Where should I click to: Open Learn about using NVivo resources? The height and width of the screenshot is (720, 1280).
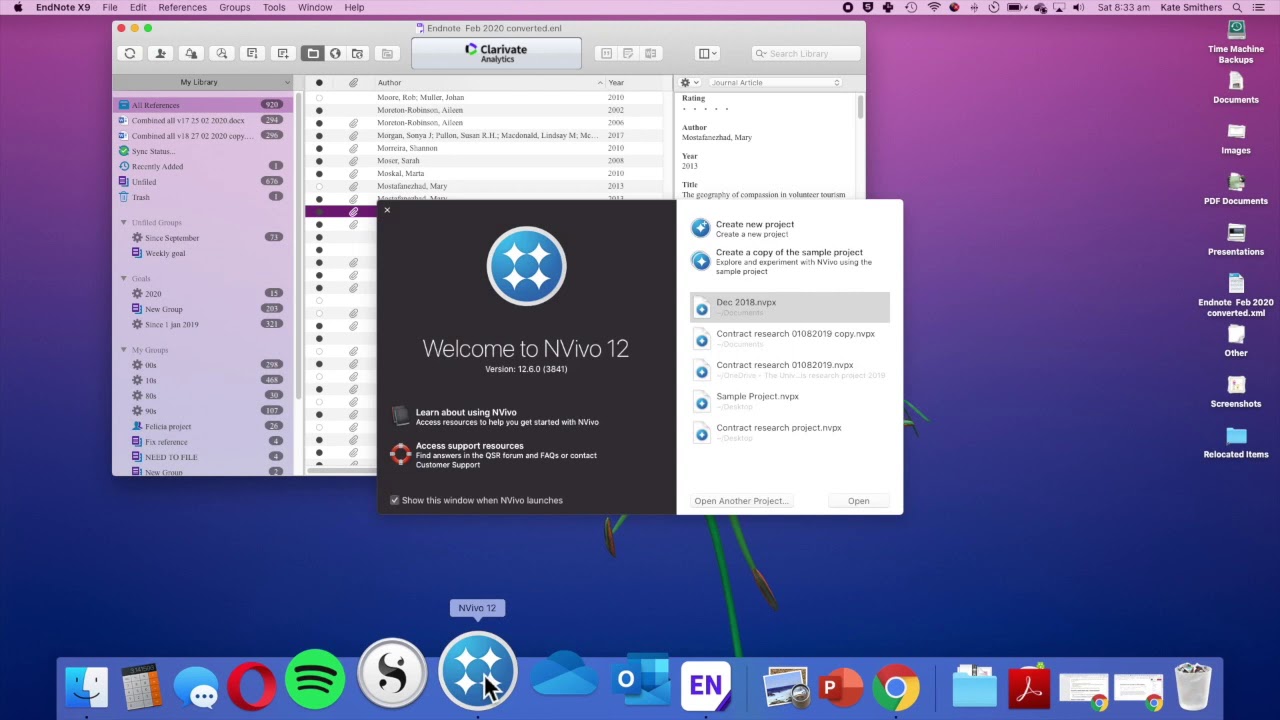(x=495, y=417)
